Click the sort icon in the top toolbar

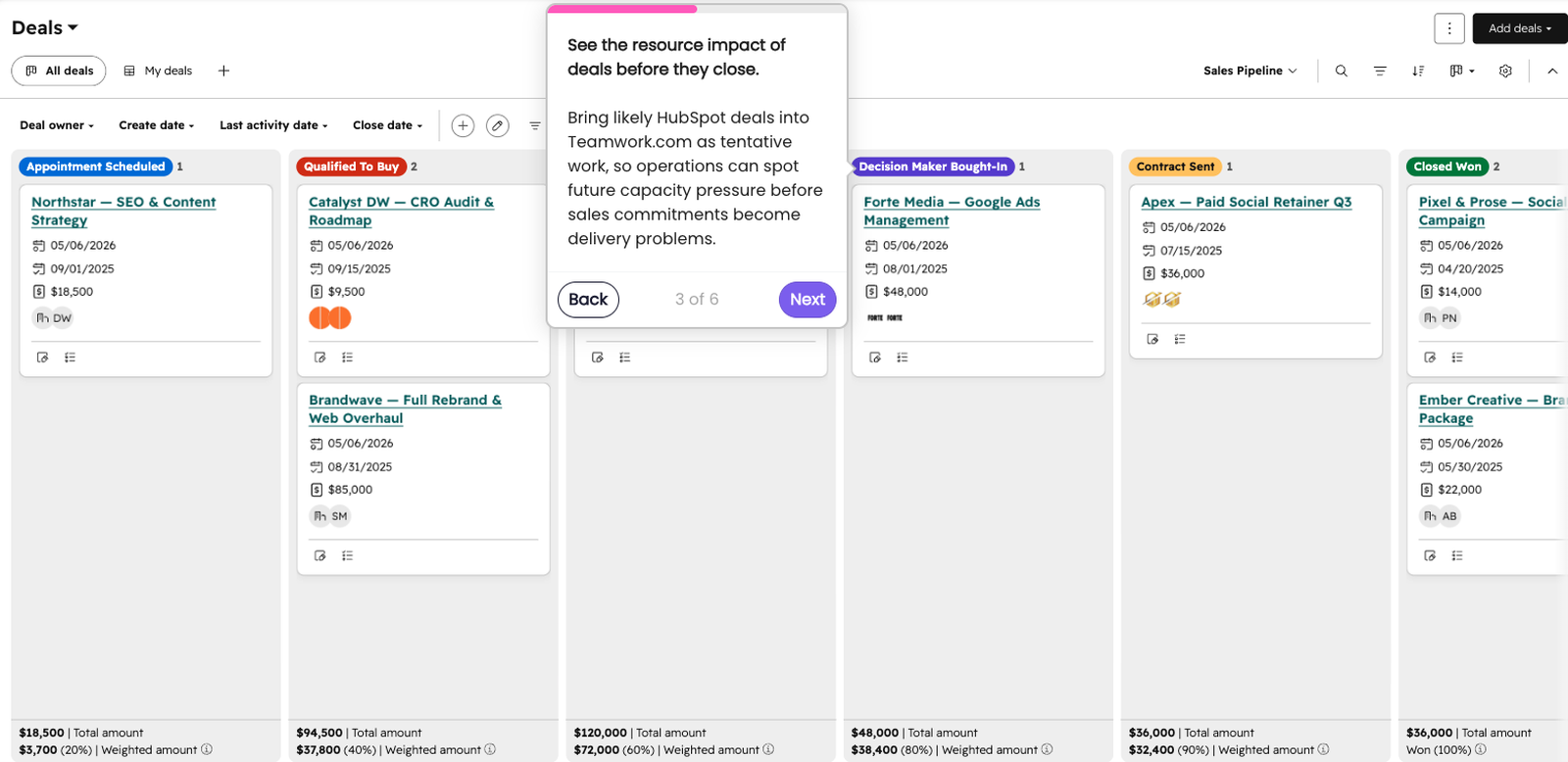pos(1418,71)
